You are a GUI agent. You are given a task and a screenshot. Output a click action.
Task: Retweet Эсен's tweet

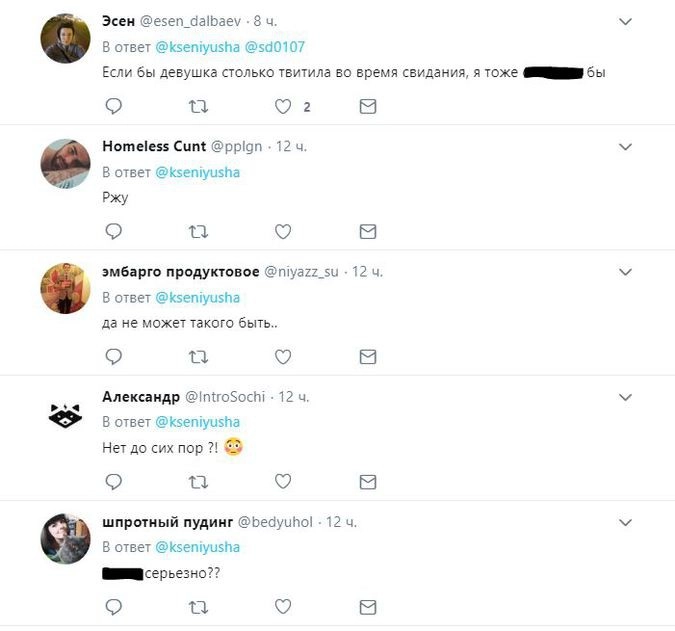[x=198, y=106]
